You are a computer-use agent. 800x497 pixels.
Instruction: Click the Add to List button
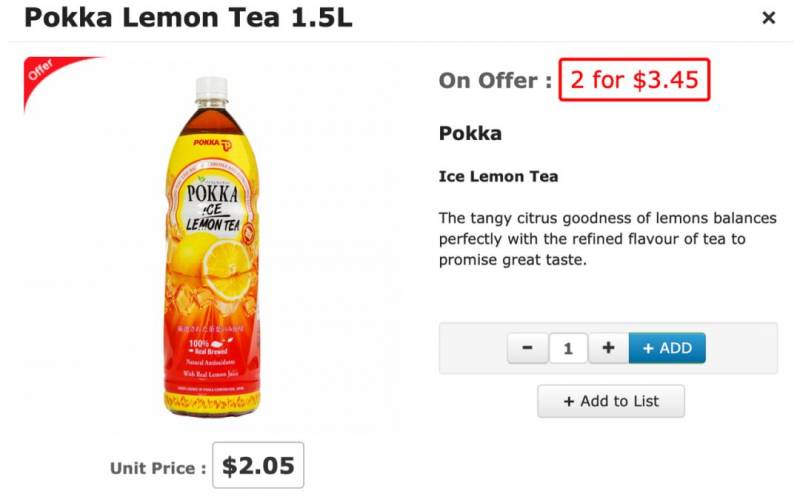pyautogui.click(x=611, y=401)
